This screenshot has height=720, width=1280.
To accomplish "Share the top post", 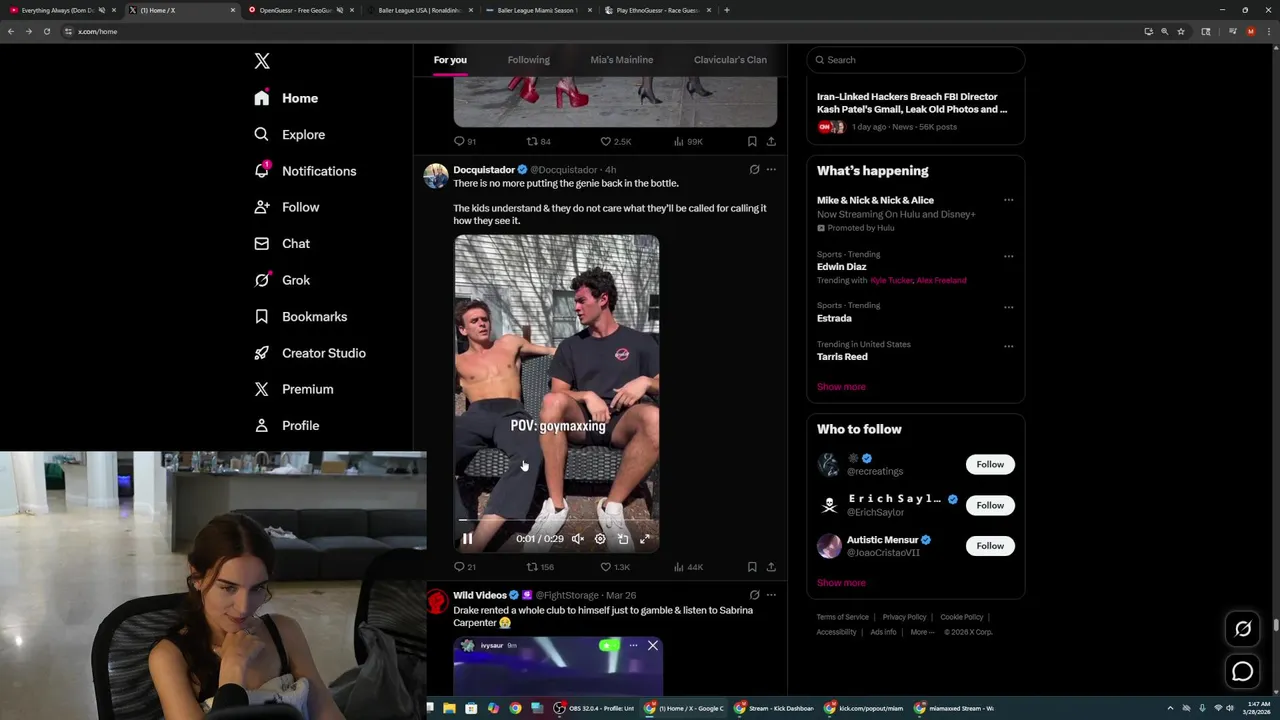I will click(771, 142).
